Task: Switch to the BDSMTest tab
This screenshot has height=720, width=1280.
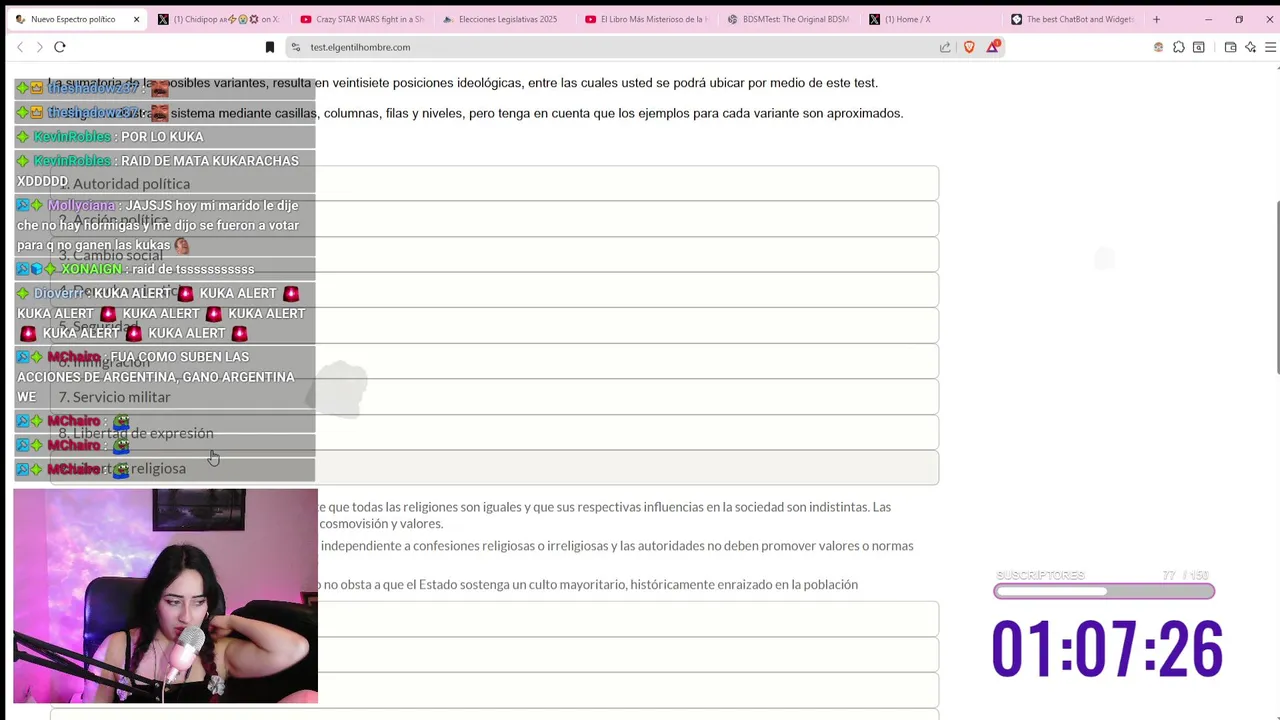Action: (790, 19)
